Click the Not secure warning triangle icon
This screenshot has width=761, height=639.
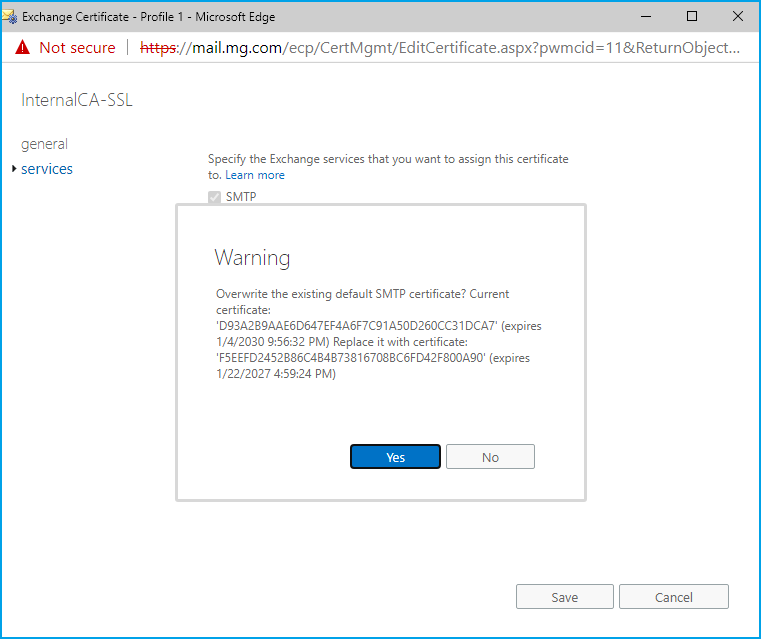coord(22,48)
